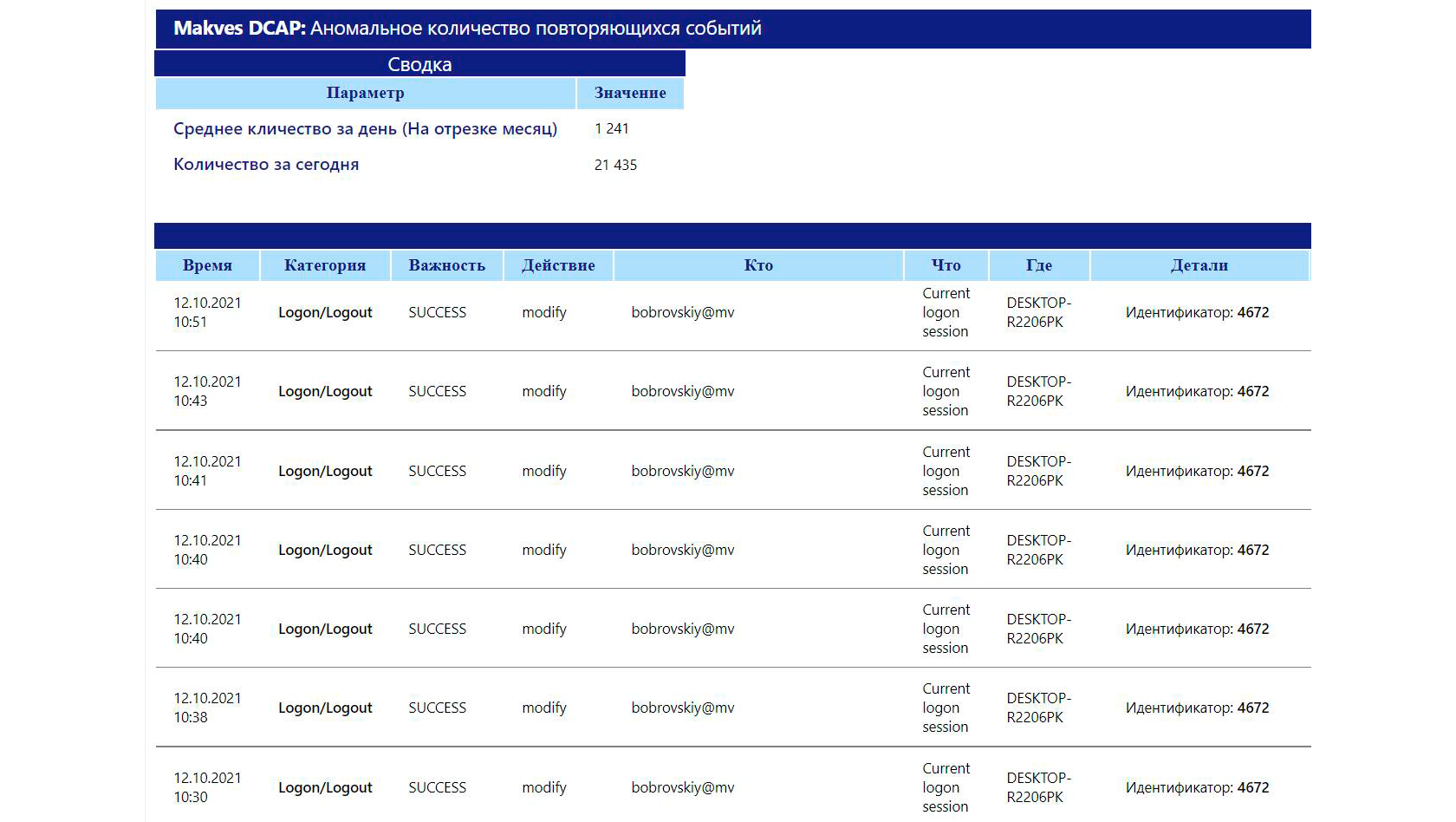Viewport: 1456px width, 822px height.
Task: Click 'Current logon session' in the 10:38 row
Action: 946,708
